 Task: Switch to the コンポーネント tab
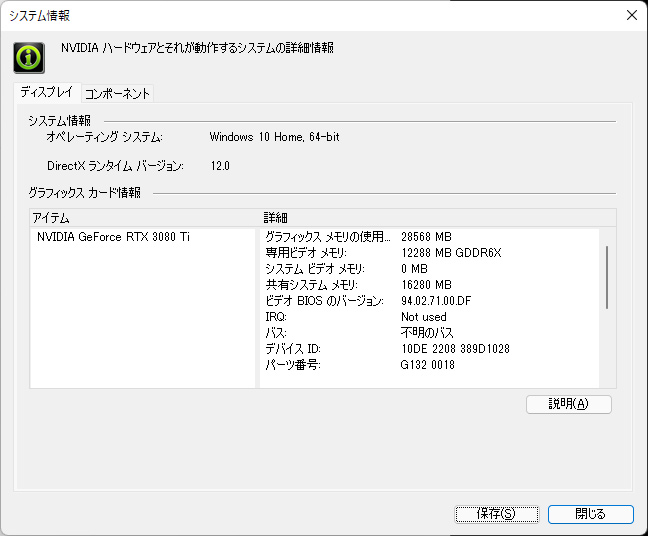coord(117,93)
